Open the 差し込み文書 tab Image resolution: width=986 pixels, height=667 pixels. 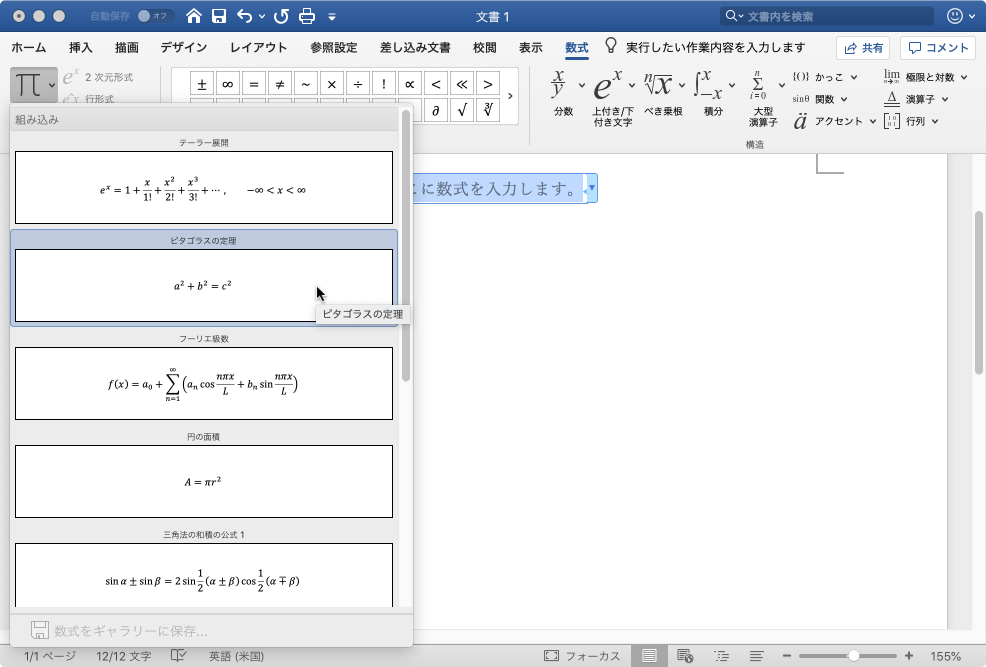(415, 48)
